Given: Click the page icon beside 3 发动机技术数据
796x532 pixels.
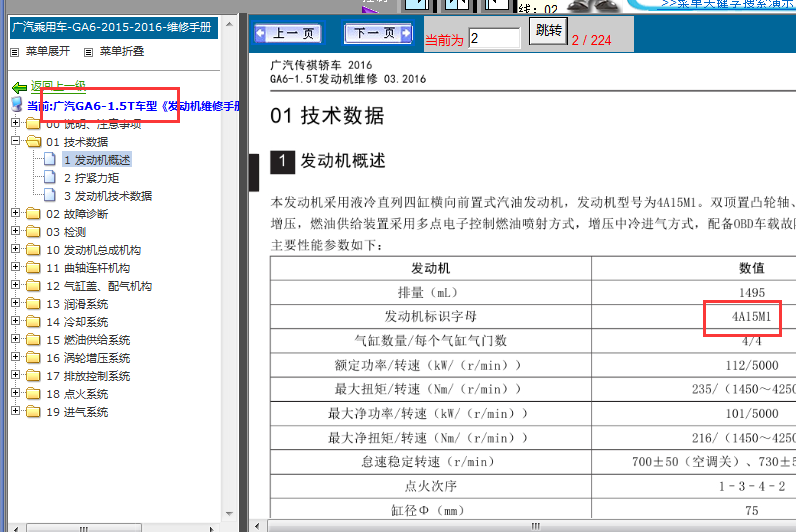Looking at the screenshot, I should [50, 195].
